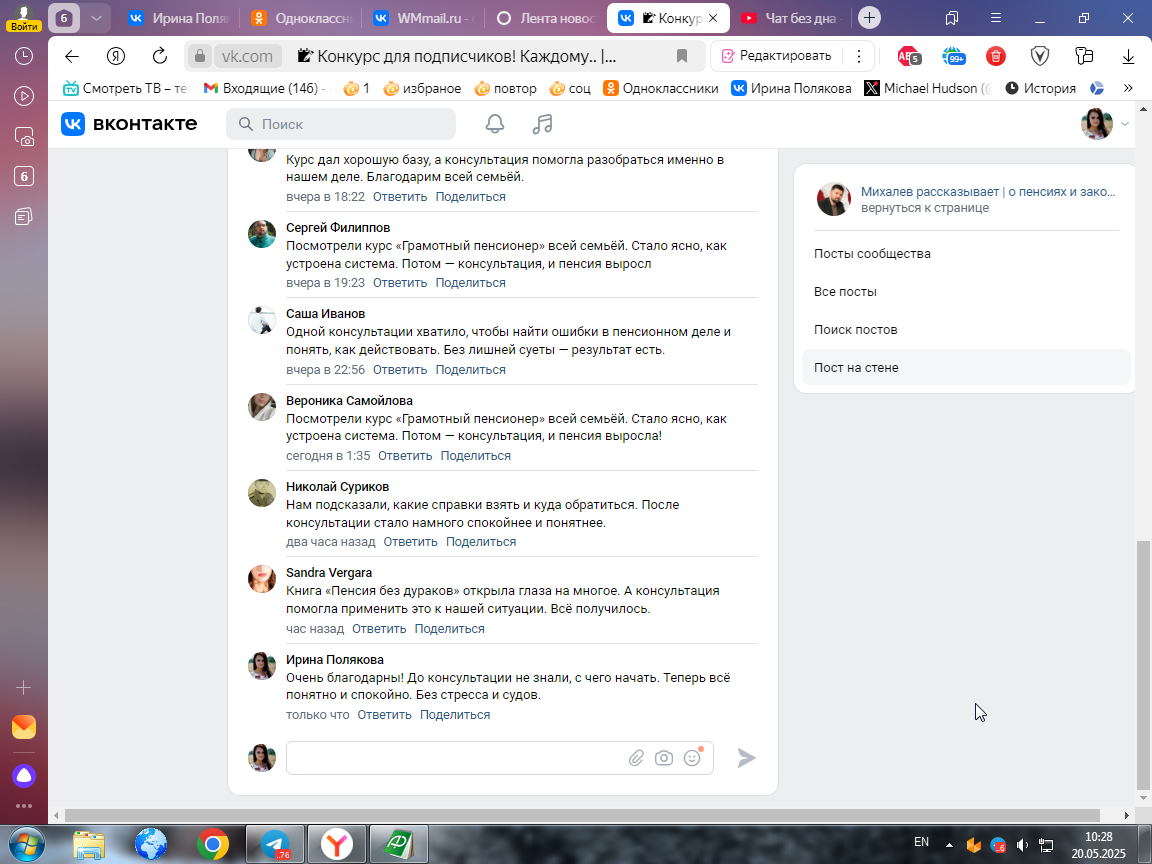
Task: Open VK music note icon
Action: (x=542, y=124)
